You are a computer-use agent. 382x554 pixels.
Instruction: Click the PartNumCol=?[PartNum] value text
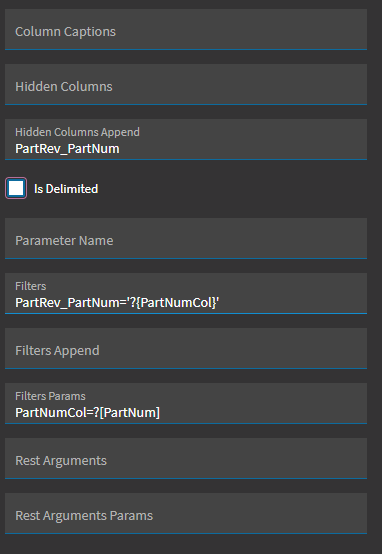coord(88,412)
